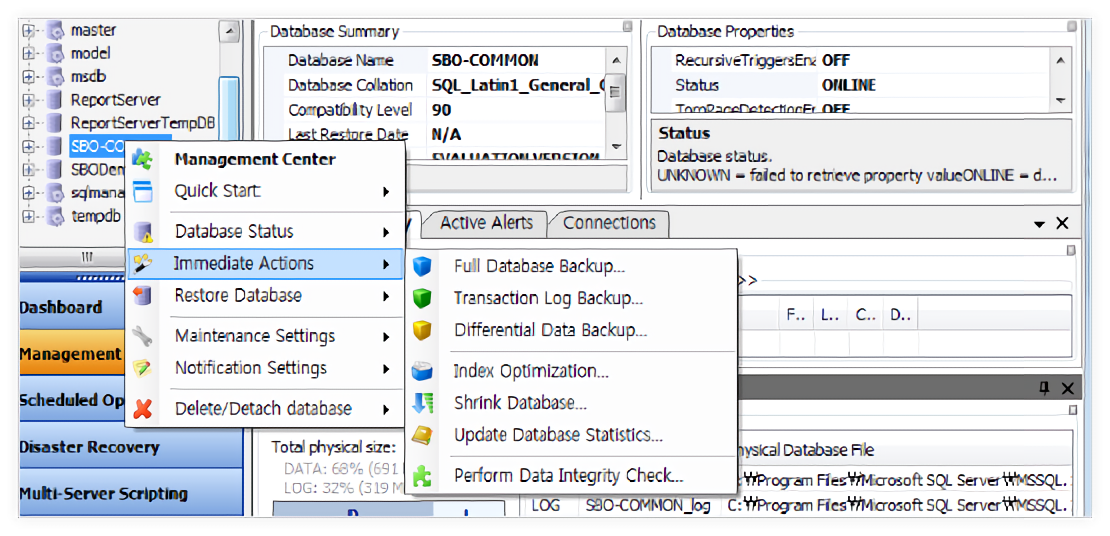
Task: Click the Perform Data Integrity Check icon
Action: click(x=422, y=477)
